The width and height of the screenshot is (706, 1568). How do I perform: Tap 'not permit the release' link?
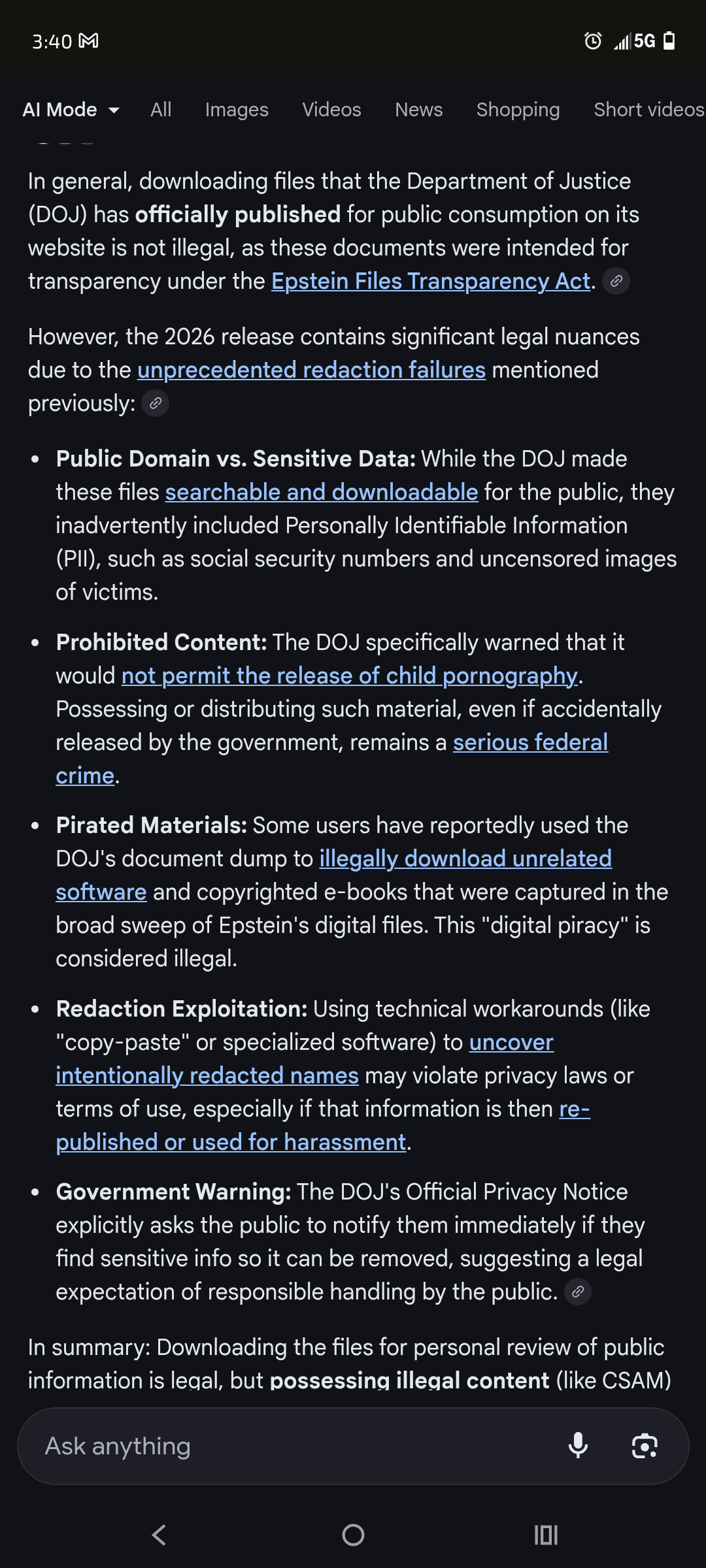pyautogui.click(x=350, y=676)
